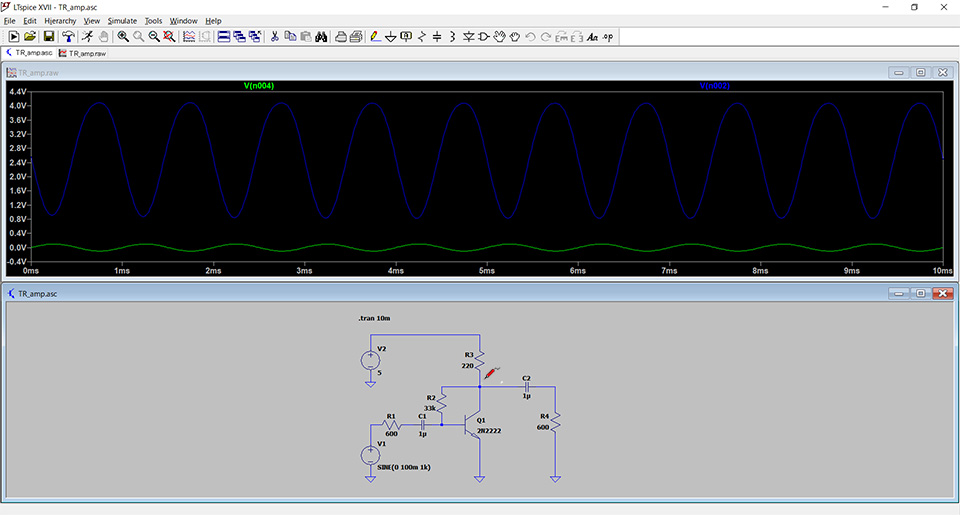
Task: Save the schematic with the floppy disk icon
Action: 49,37
